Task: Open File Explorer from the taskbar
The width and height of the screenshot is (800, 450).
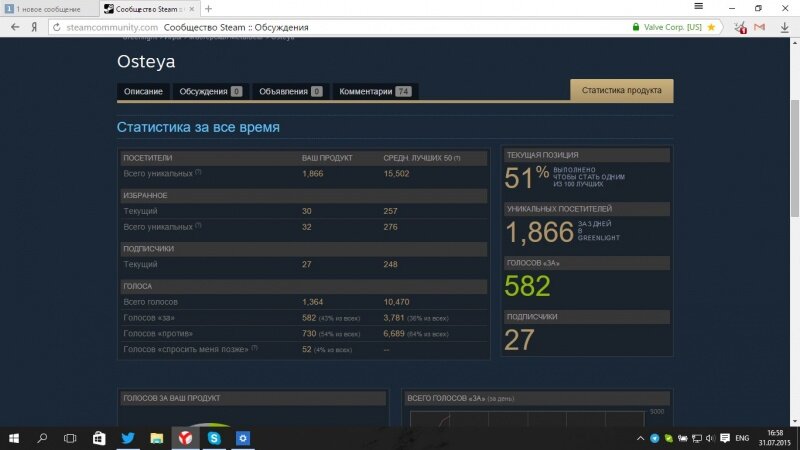Action: click(157, 438)
